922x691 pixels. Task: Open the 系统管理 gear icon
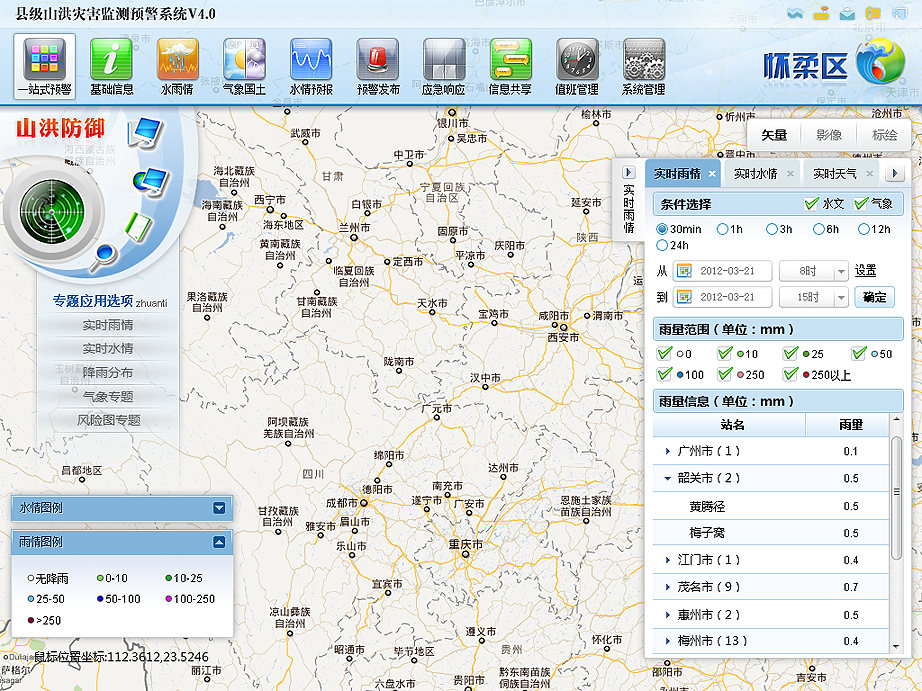(643, 64)
